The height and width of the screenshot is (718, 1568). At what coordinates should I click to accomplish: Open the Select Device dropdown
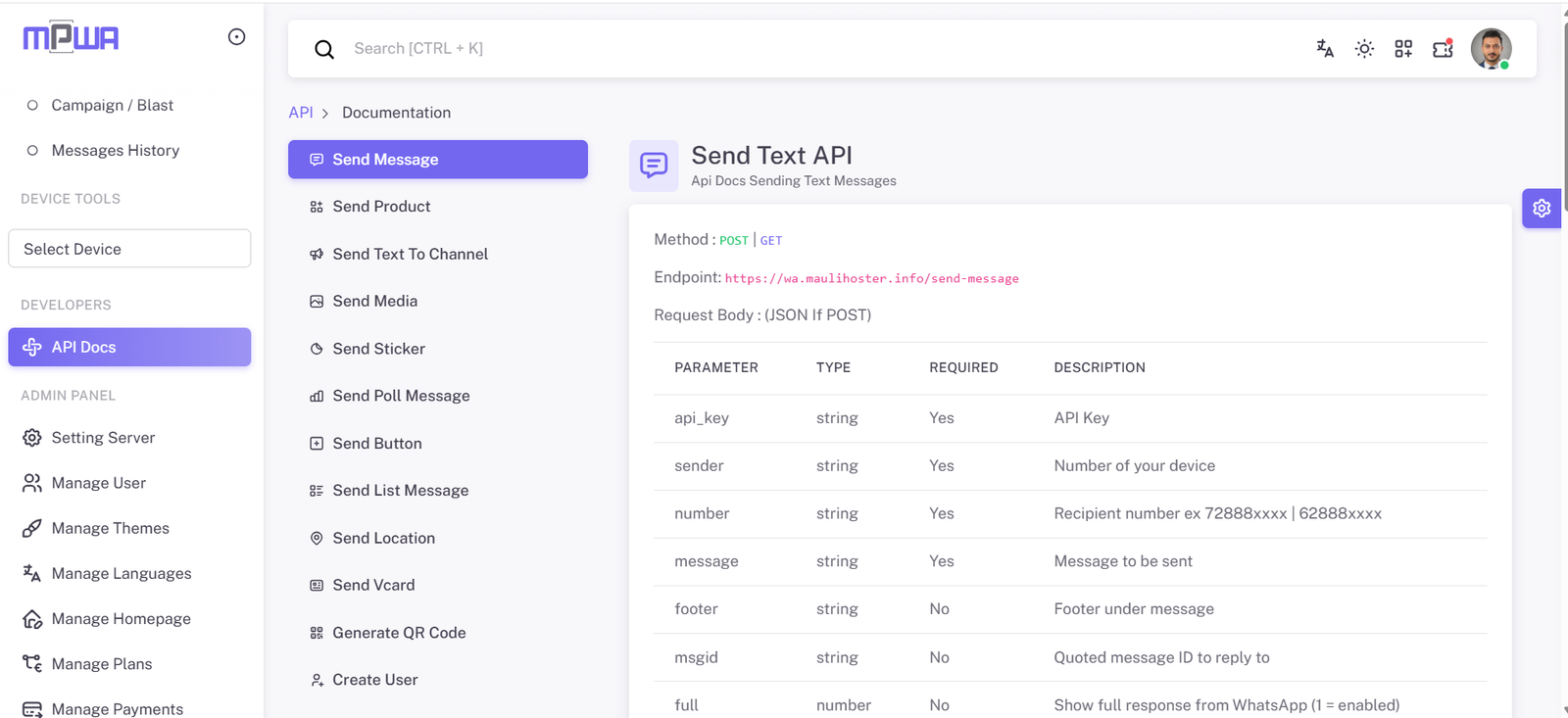pyautogui.click(x=129, y=249)
